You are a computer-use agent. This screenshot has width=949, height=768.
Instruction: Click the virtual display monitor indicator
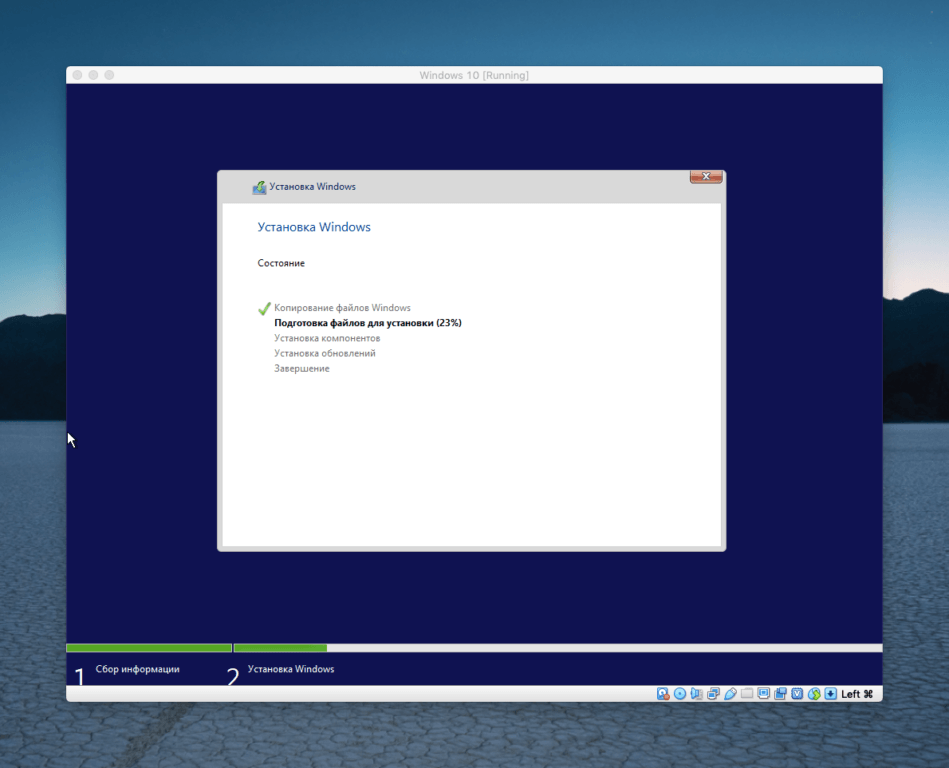[x=764, y=694]
